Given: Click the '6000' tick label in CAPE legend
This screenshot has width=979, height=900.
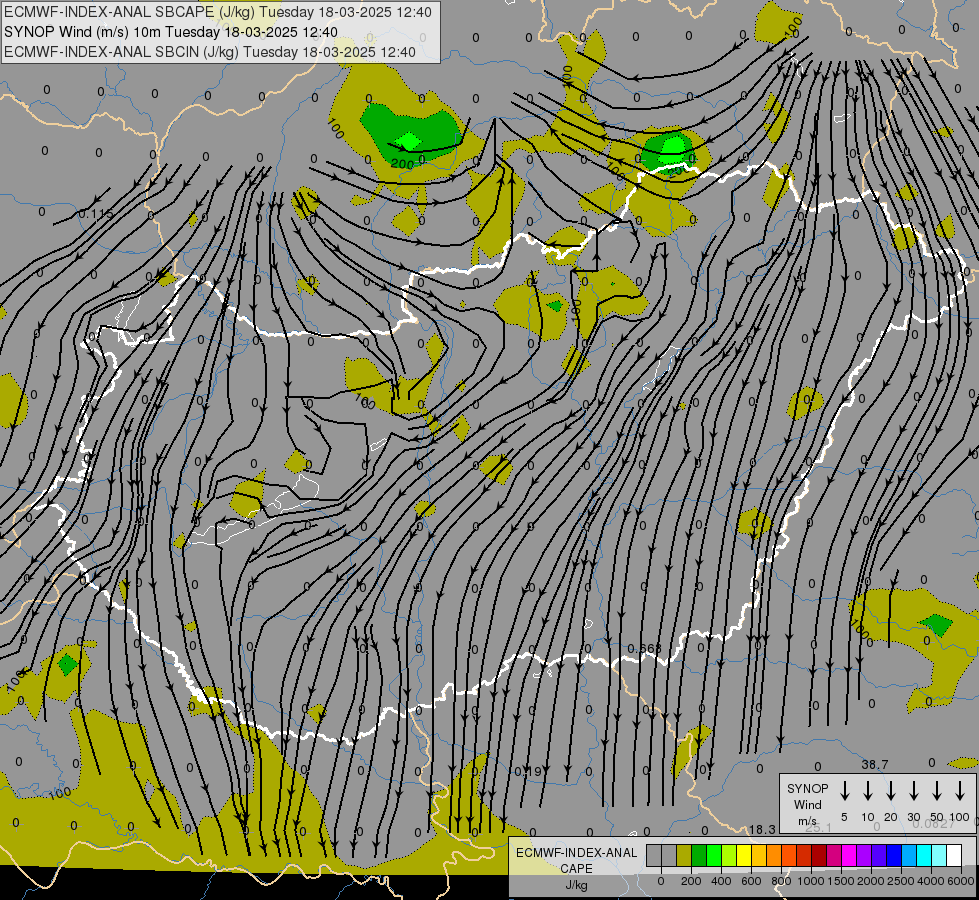Looking at the screenshot, I should tap(961, 881).
